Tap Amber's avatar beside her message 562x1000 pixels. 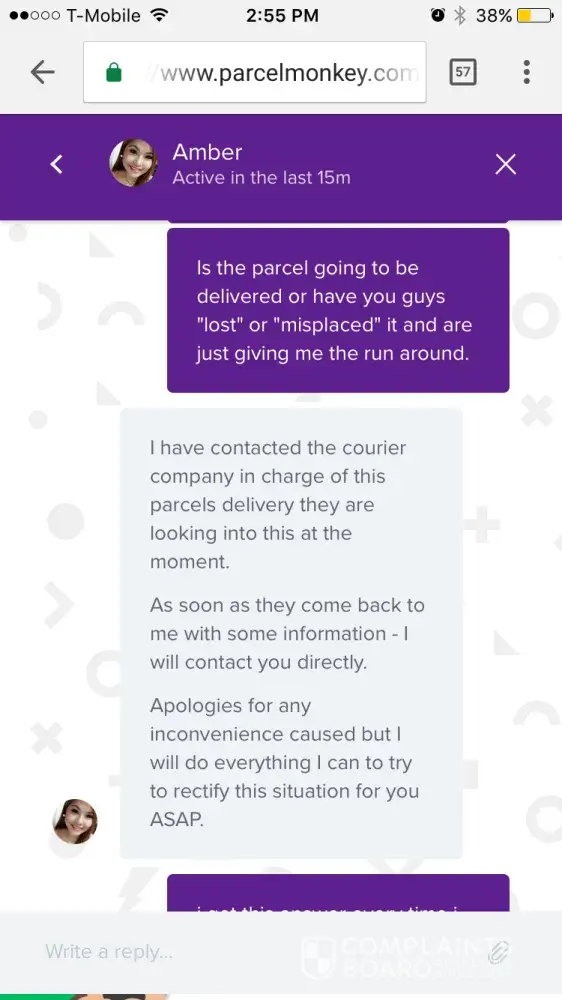coord(75,821)
